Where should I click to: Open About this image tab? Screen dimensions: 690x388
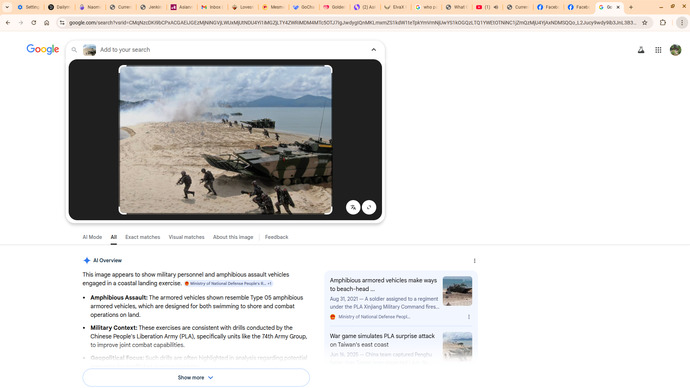[233, 237]
